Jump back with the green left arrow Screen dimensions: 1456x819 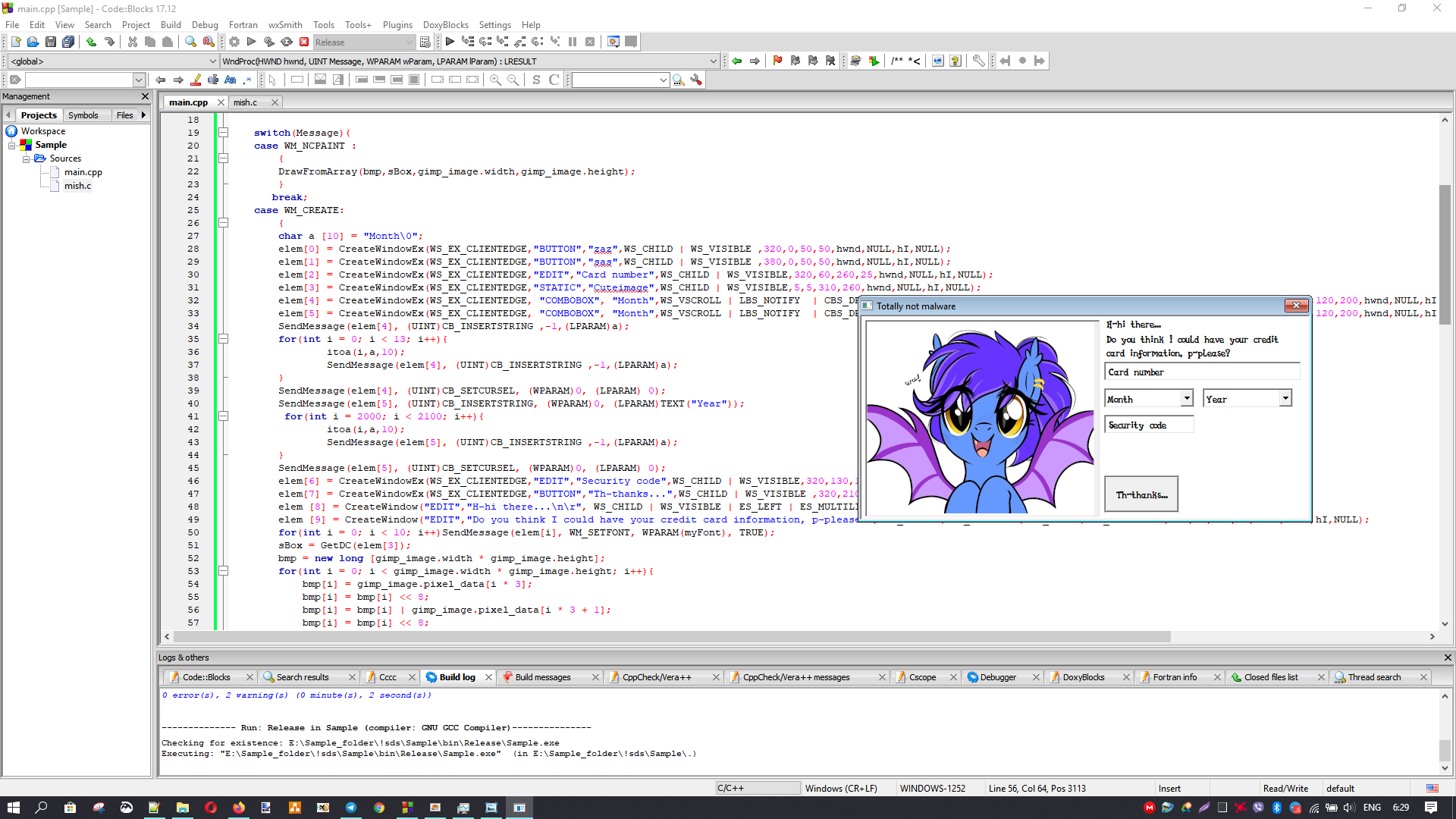click(736, 61)
